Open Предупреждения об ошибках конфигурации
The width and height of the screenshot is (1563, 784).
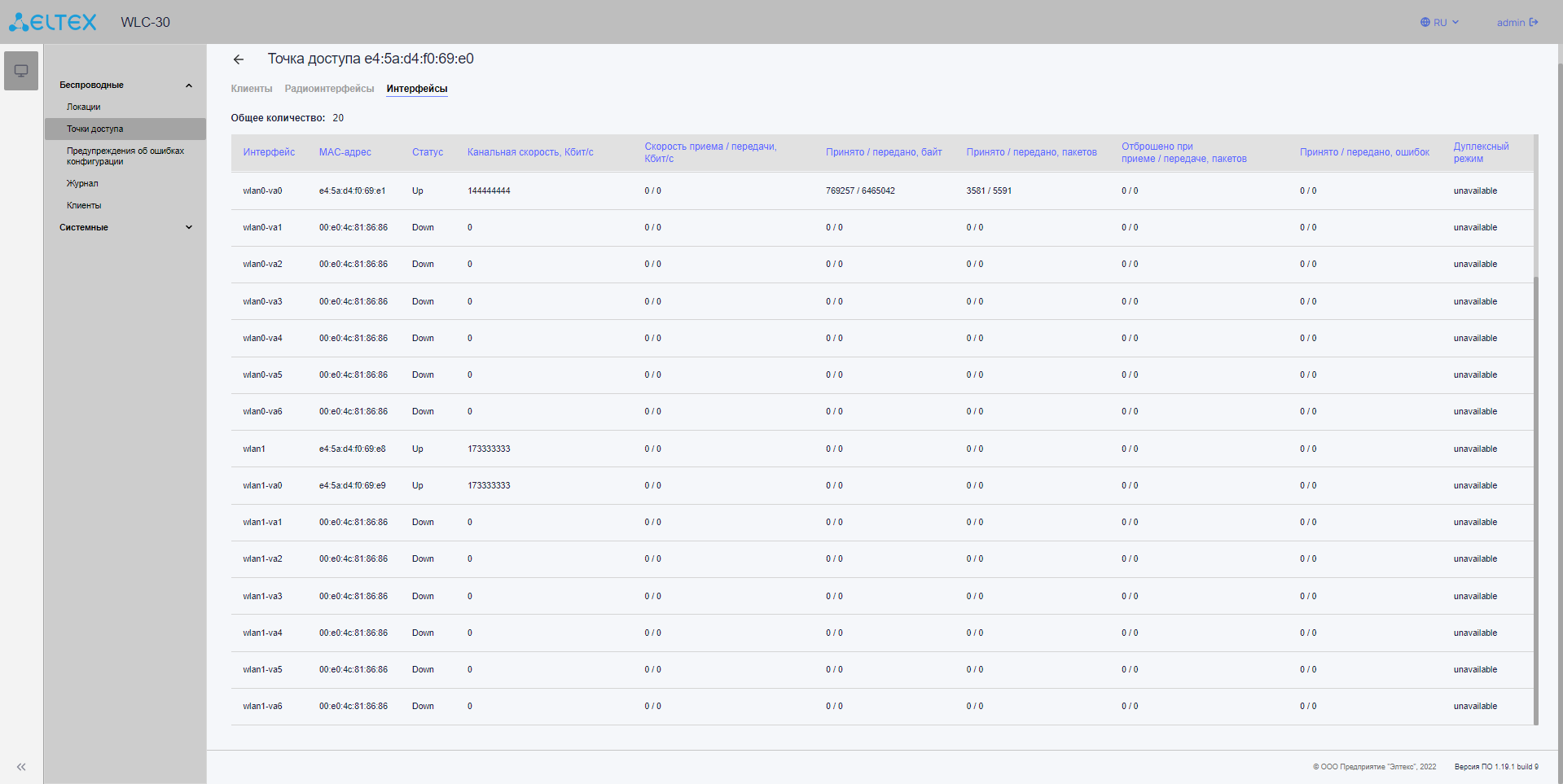coord(125,156)
